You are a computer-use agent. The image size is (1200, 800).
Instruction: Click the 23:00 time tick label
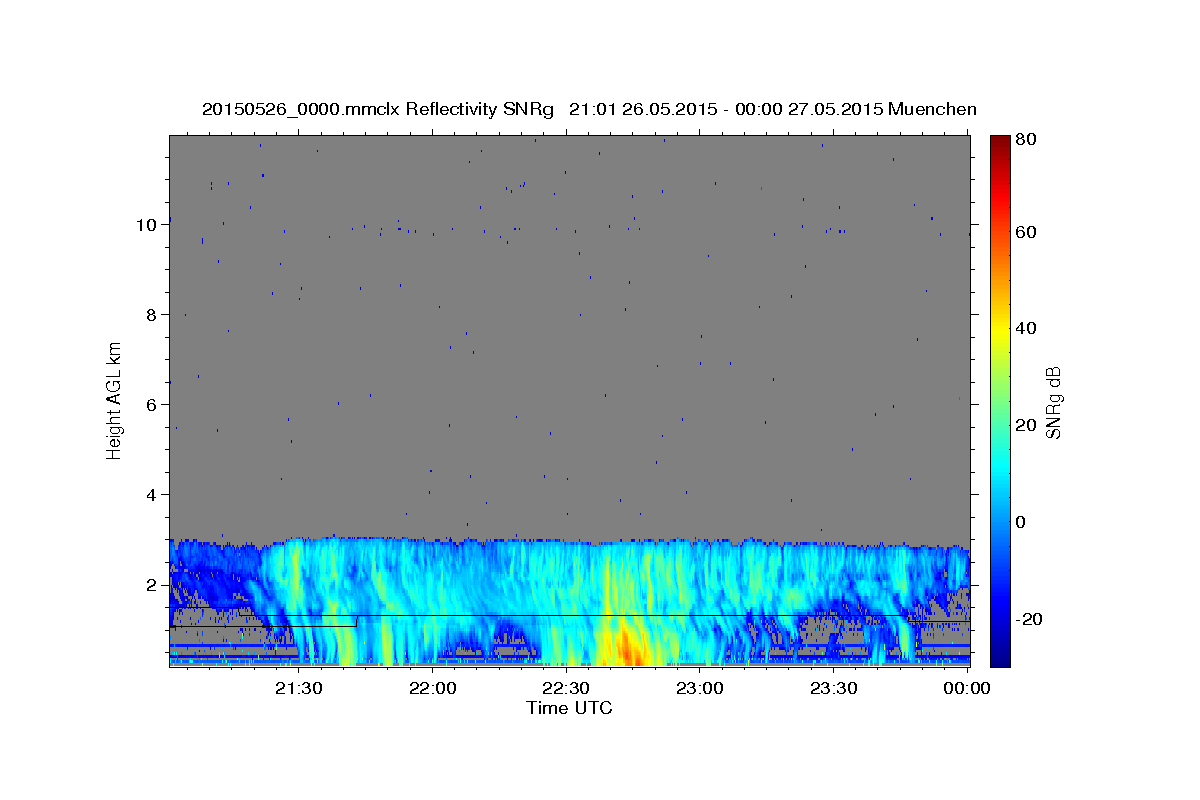tap(699, 688)
